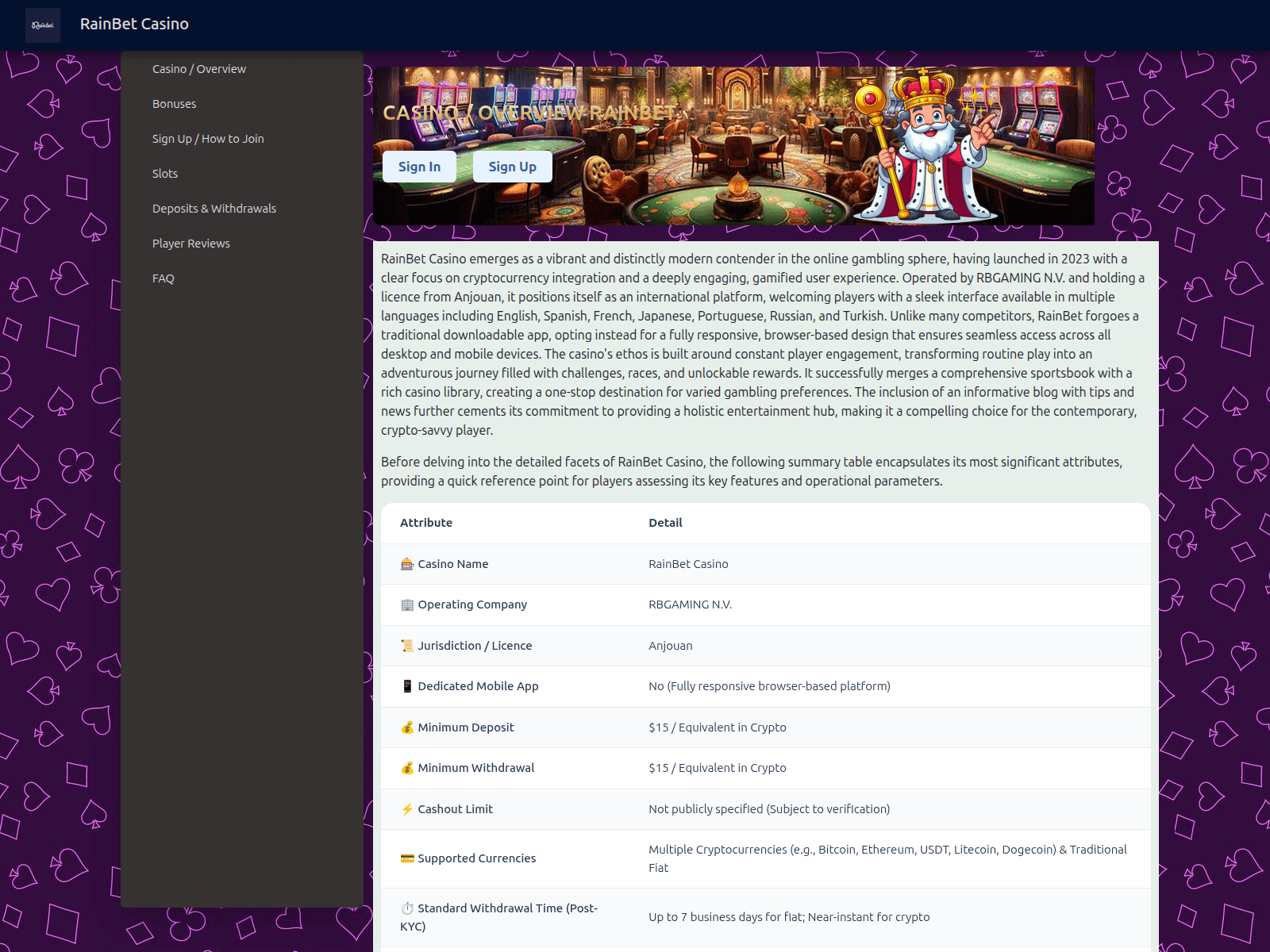
Task: Click the Attribute column header
Action: click(x=426, y=523)
